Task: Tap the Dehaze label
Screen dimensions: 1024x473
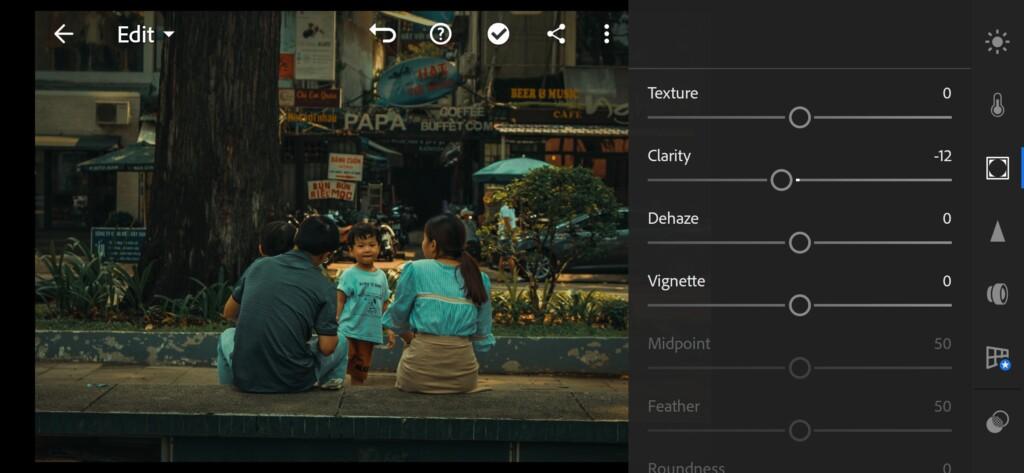Action: (673, 219)
